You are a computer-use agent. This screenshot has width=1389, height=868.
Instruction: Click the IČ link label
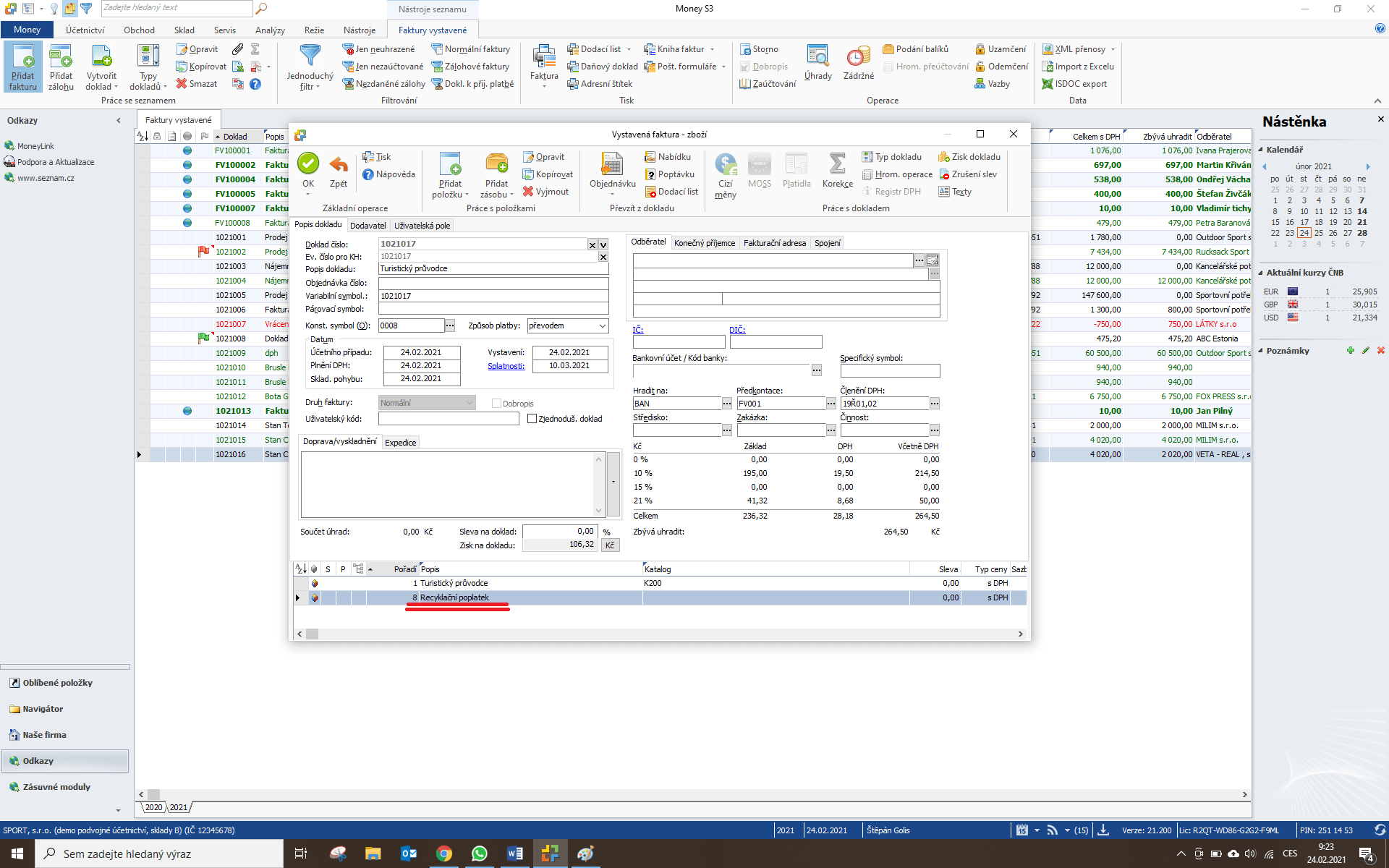pyautogui.click(x=637, y=330)
